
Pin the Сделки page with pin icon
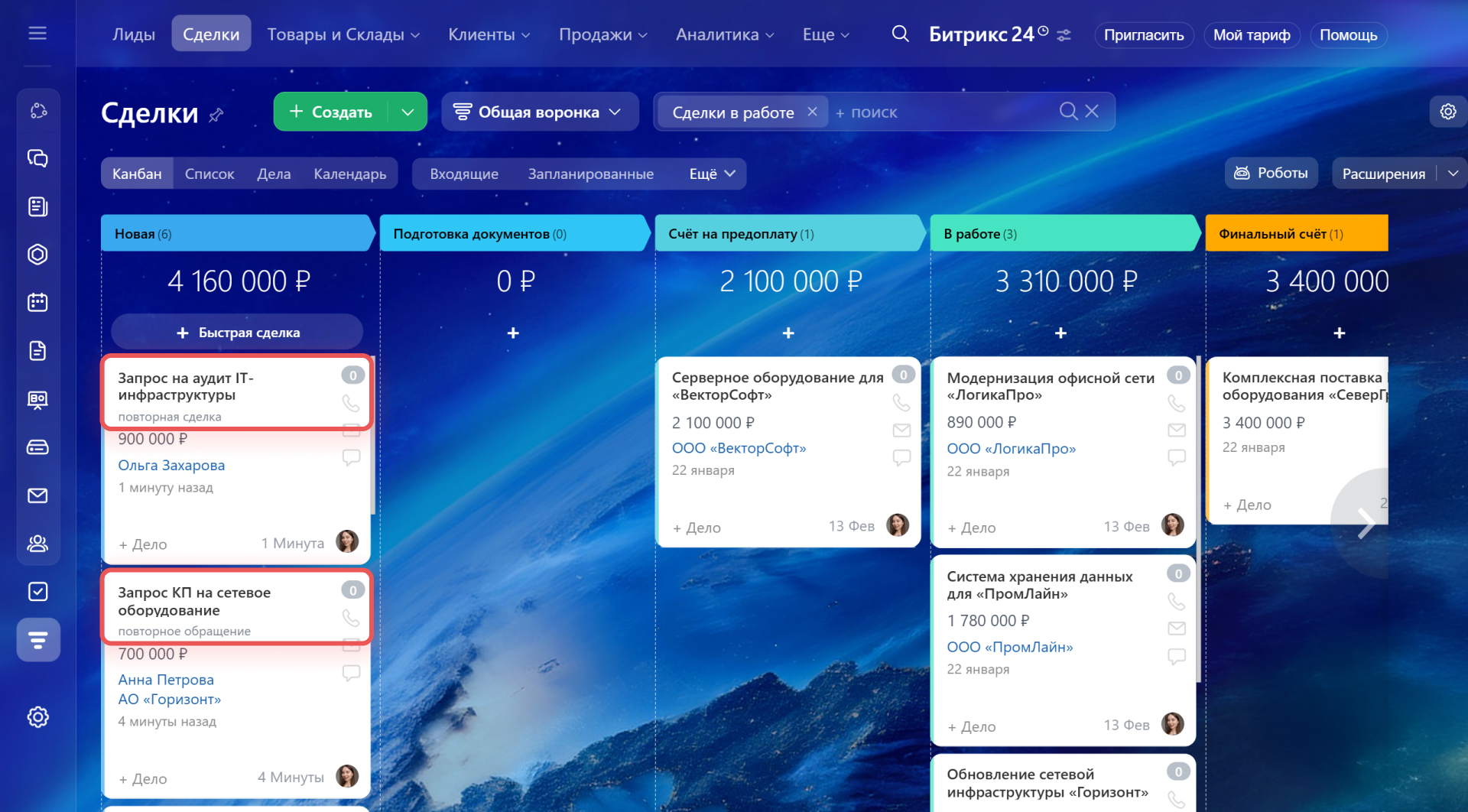pos(216,115)
